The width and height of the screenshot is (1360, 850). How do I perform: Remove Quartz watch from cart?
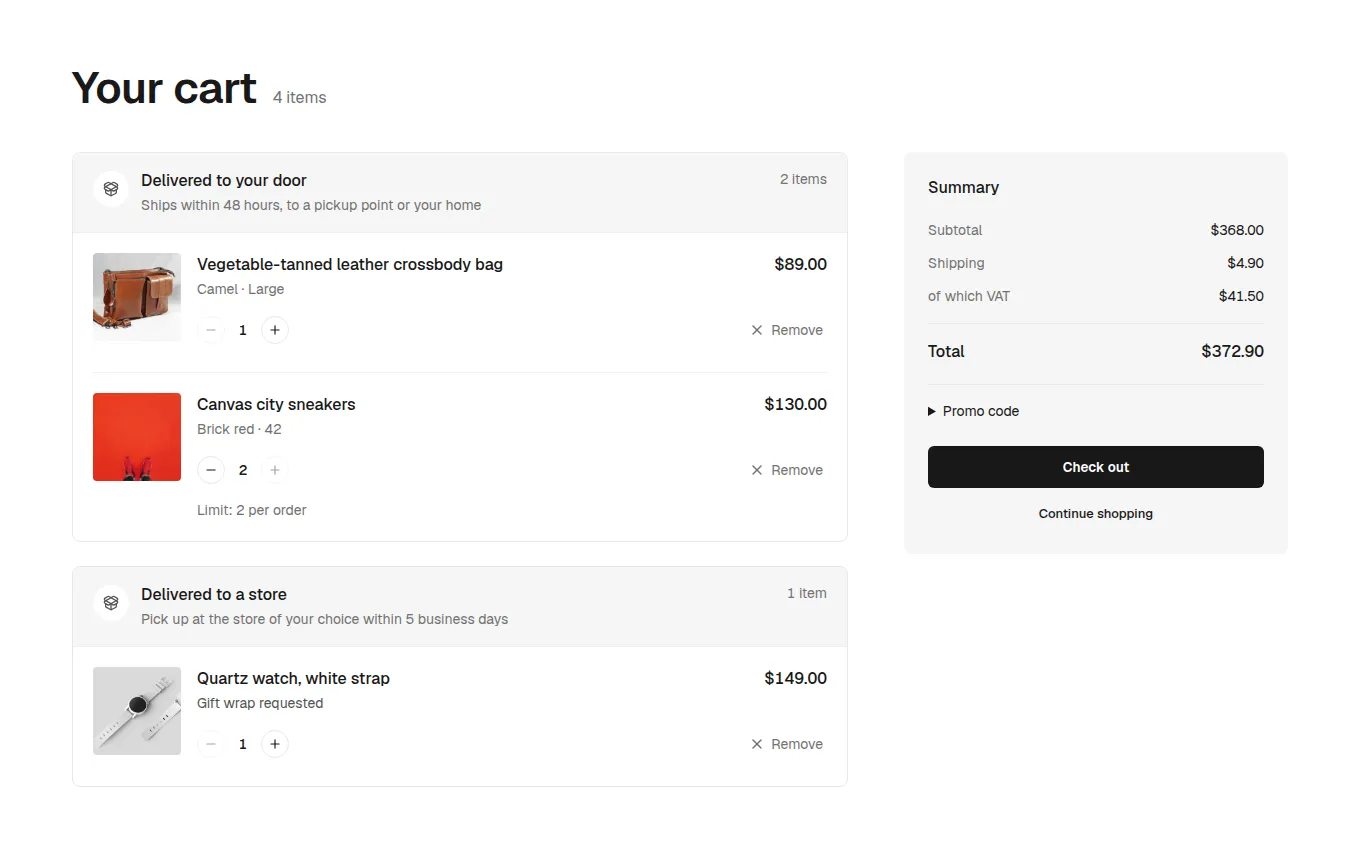pyautogui.click(x=787, y=744)
